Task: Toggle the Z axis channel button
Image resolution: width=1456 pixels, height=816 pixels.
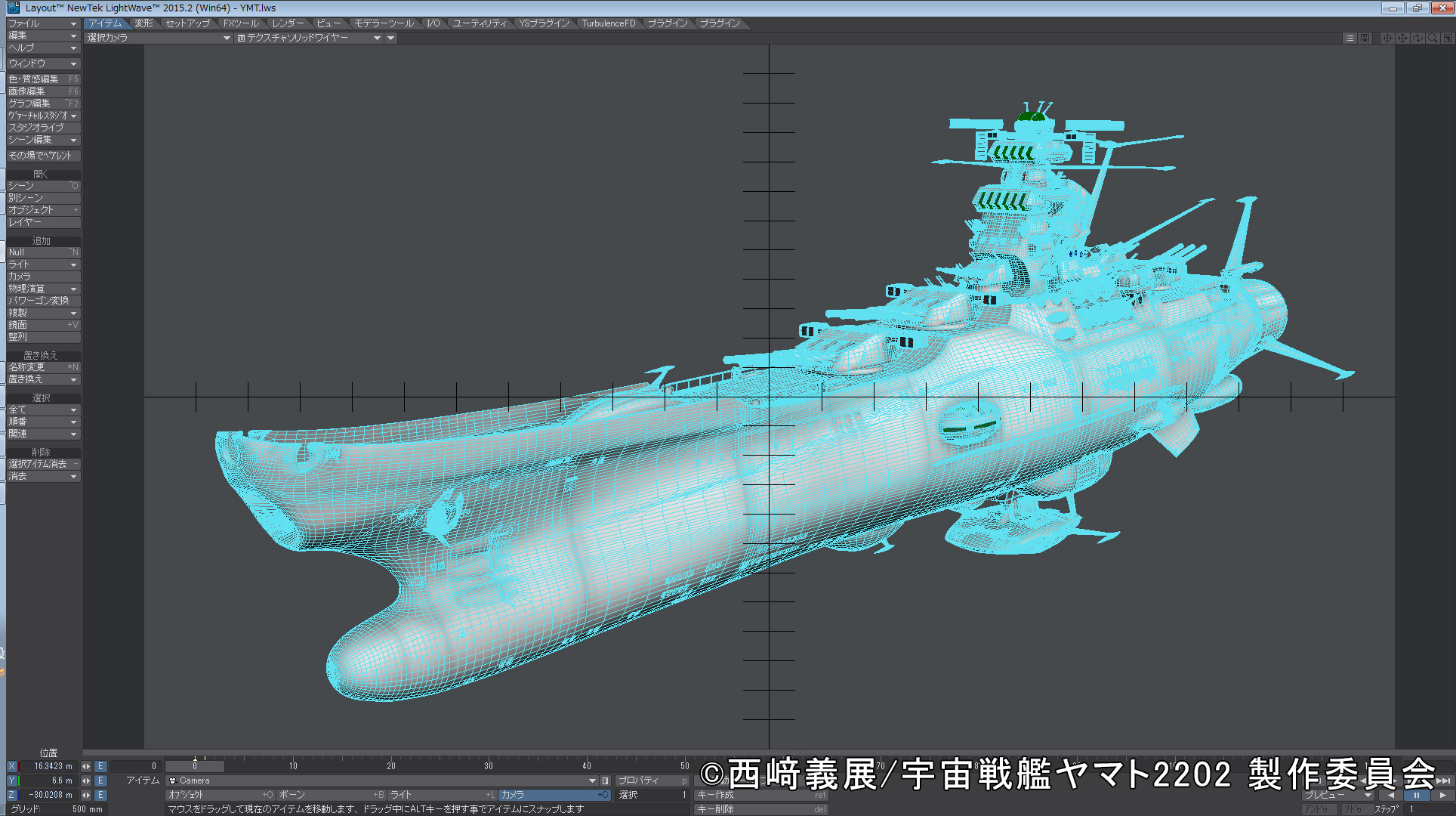Action: [11, 795]
